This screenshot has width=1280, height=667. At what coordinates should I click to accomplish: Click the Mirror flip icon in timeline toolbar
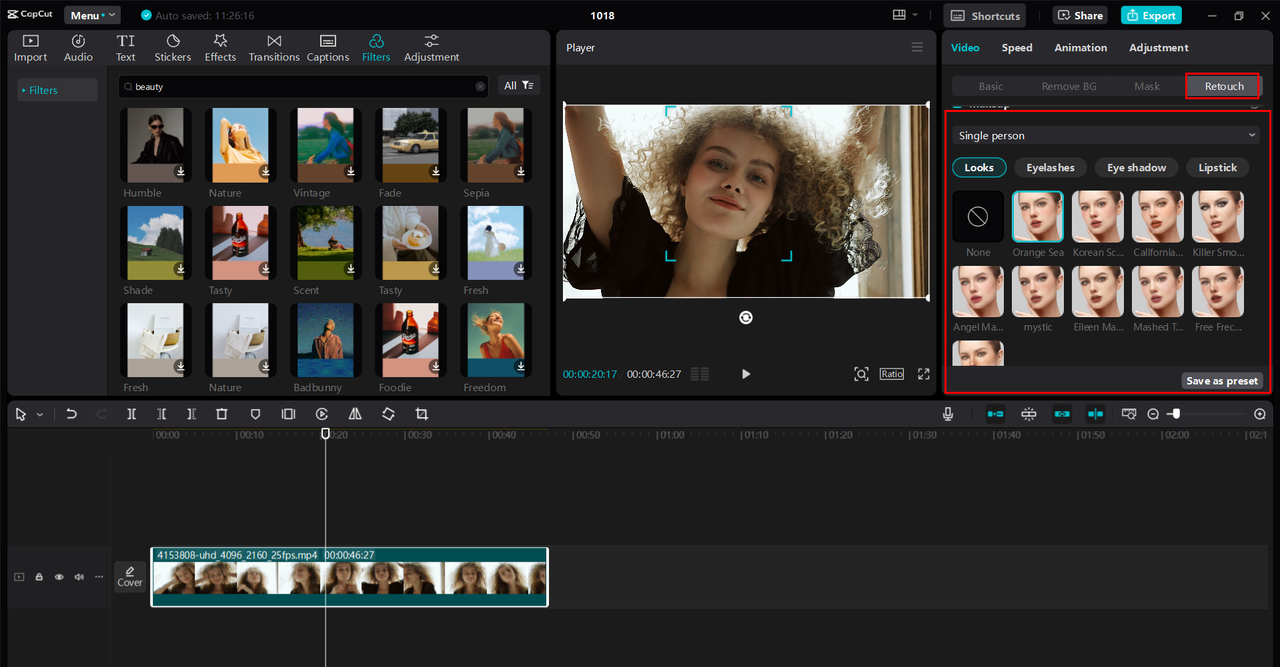click(355, 414)
